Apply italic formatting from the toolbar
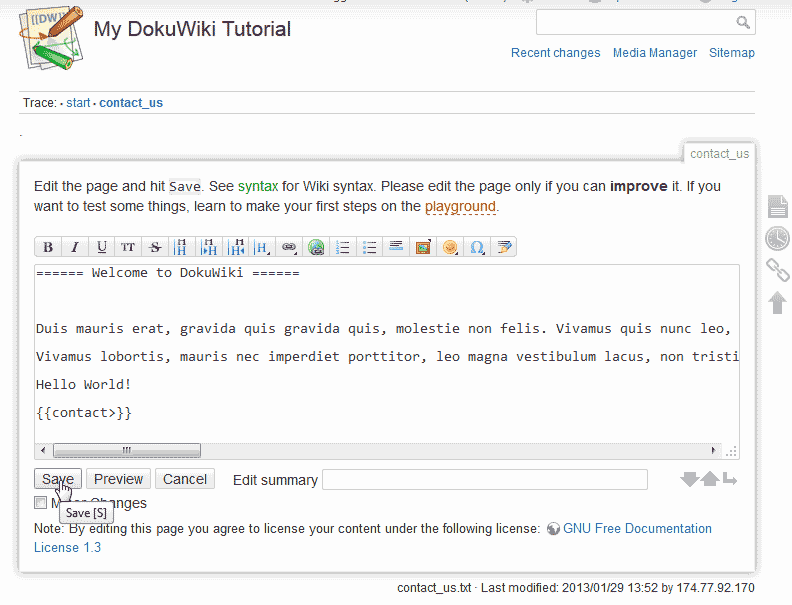The width and height of the screenshot is (792, 605). (x=74, y=247)
